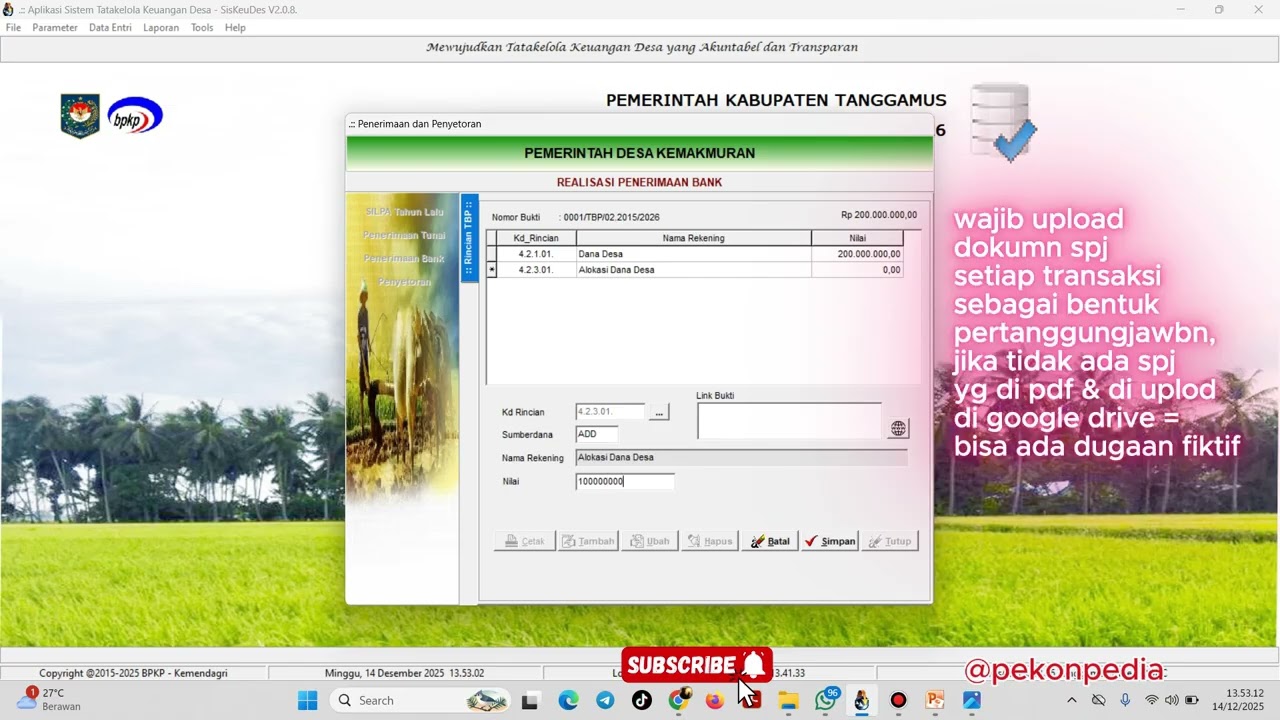This screenshot has height=720, width=1280.
Task: Open Firefox from the taskbar
Action: coord(714,700)
